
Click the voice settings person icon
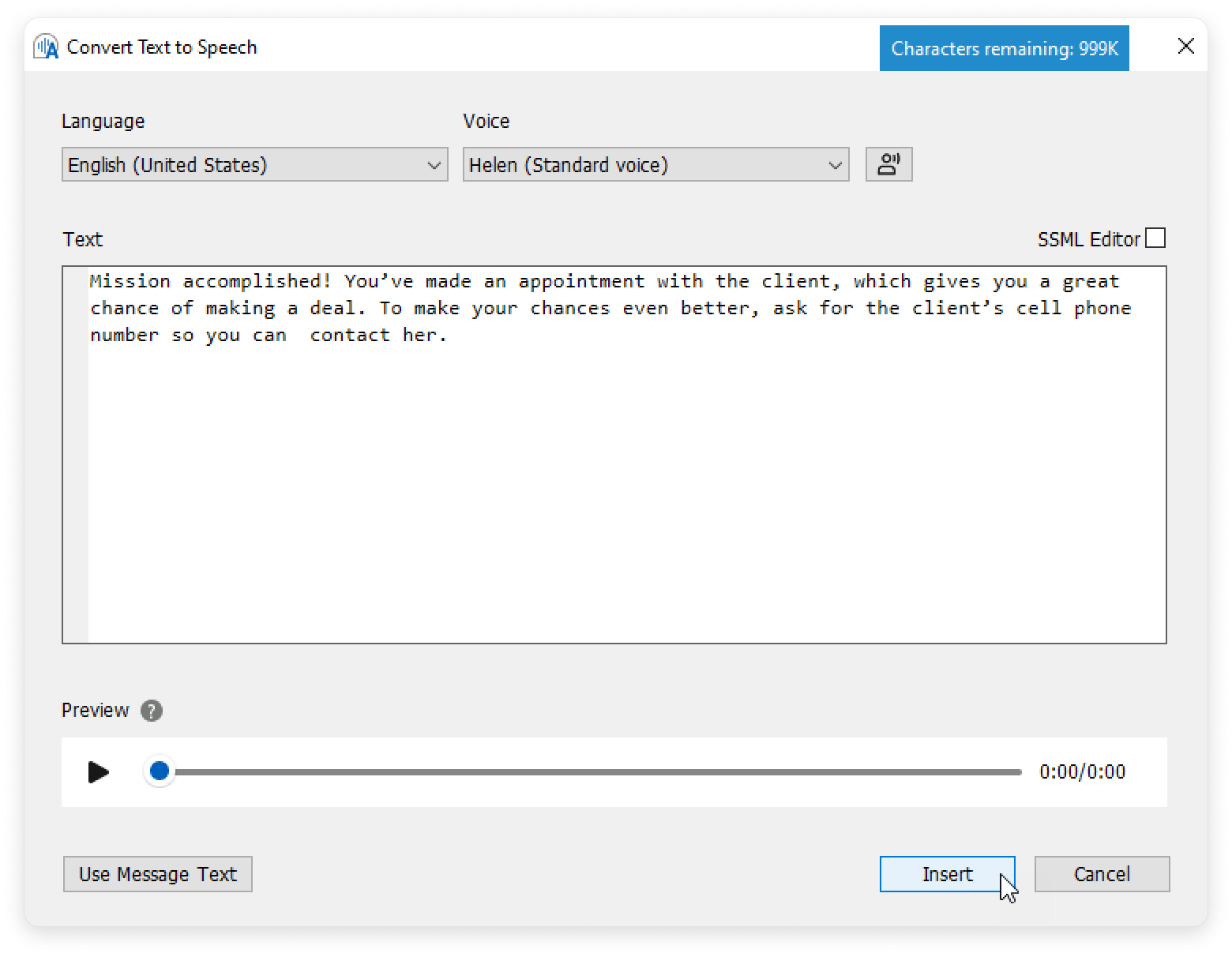click(888, 164)
